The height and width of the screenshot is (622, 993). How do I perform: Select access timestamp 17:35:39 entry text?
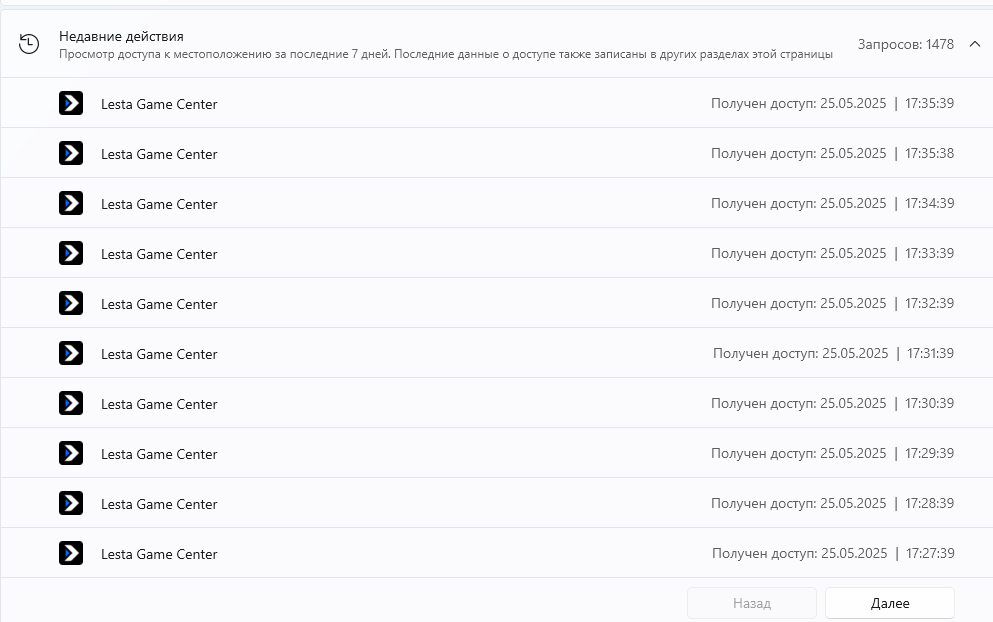click(832, 103)
